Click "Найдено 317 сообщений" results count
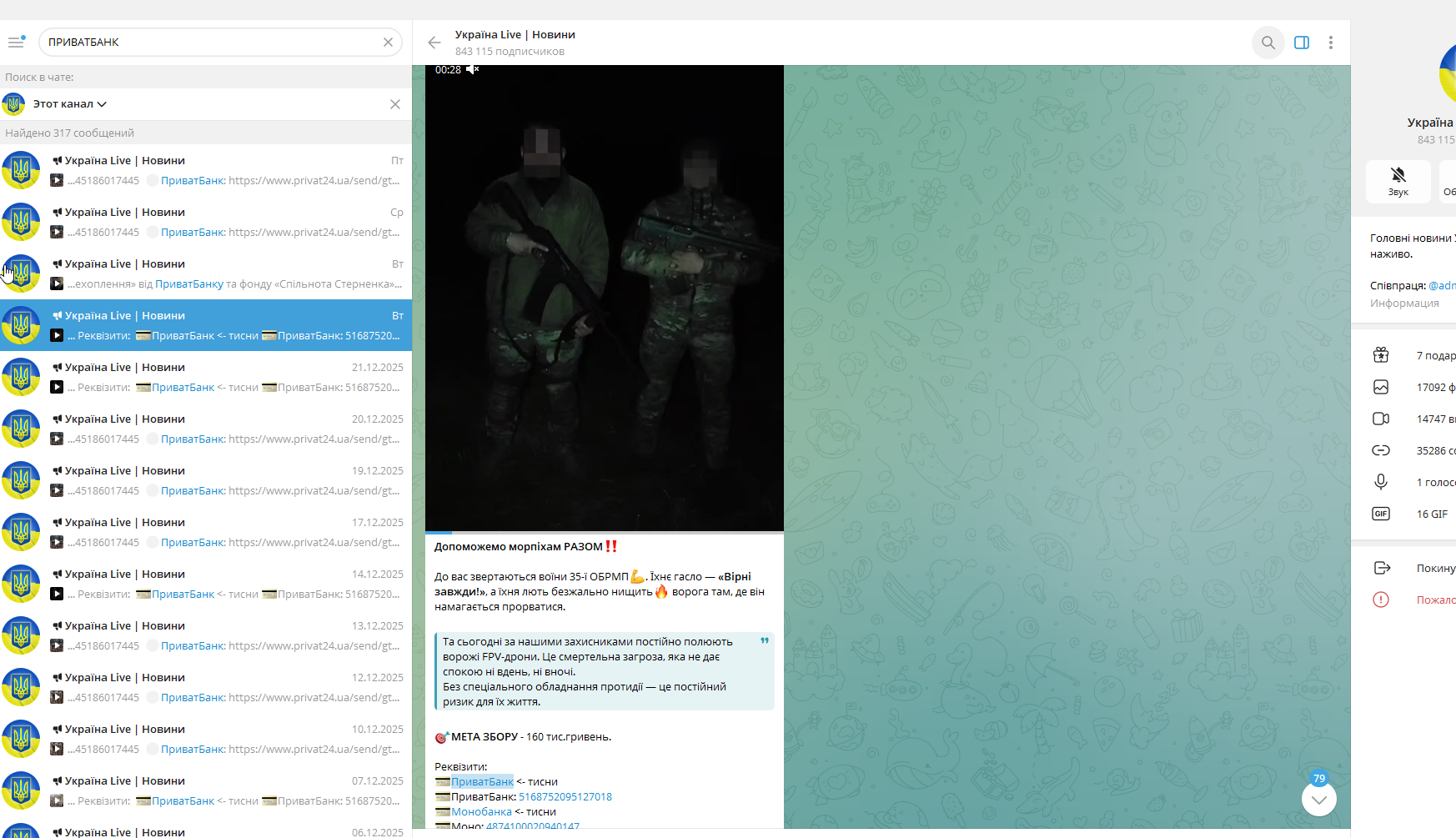The height and width of the screenshot is (838, 1456). coord(69,133)
